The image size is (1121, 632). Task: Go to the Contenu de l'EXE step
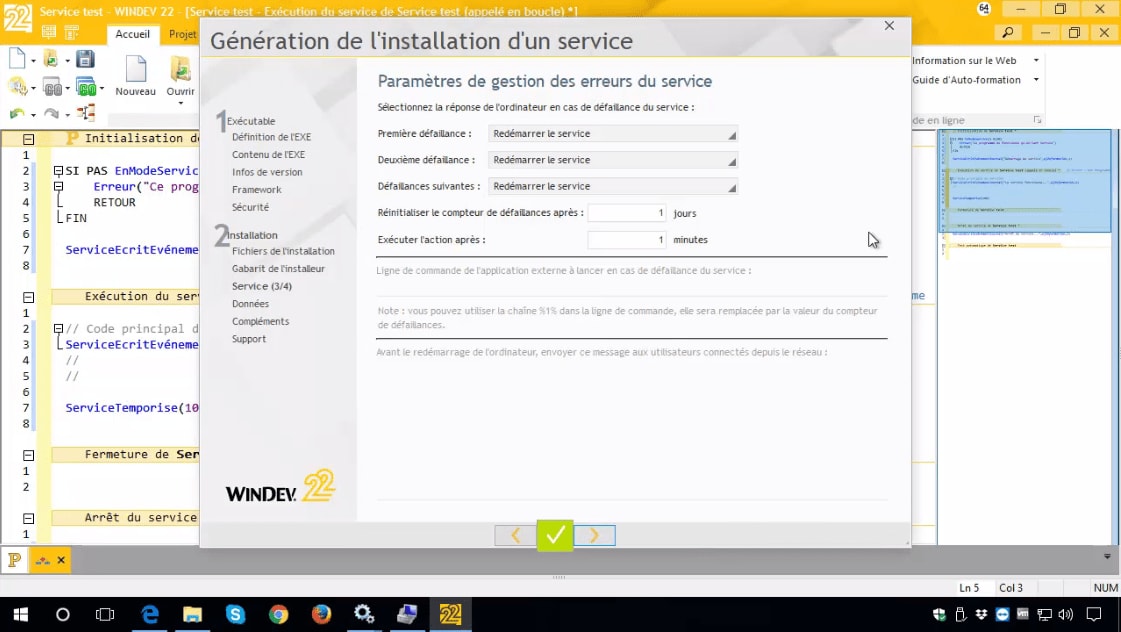click(268, 154)
